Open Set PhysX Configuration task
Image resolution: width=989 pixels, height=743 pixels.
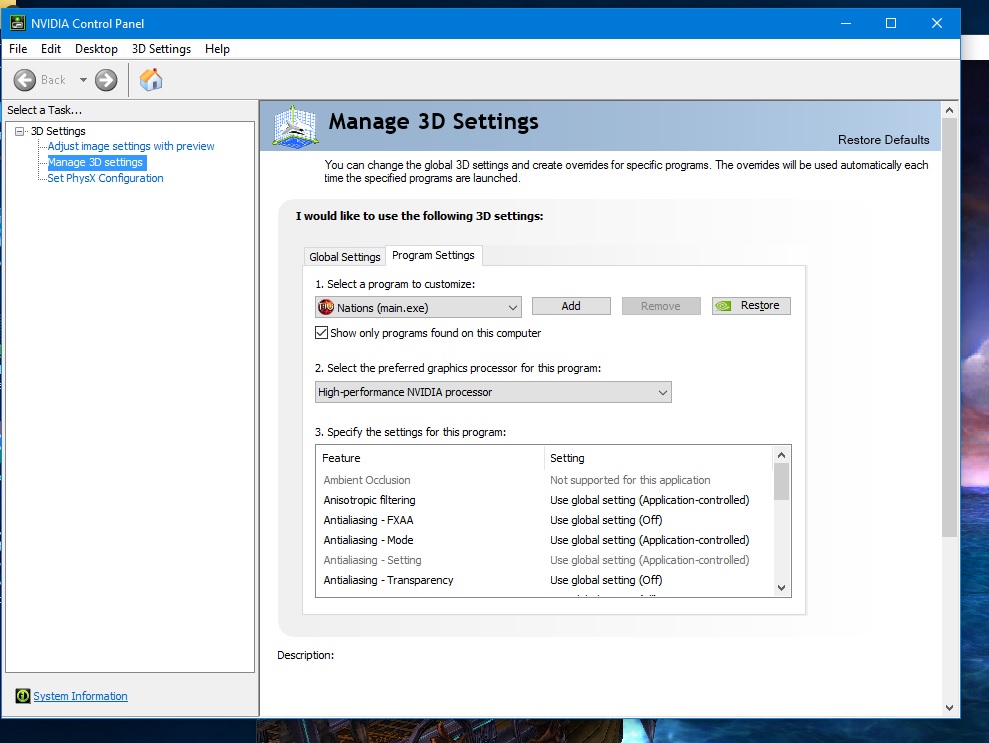[105, 178]
